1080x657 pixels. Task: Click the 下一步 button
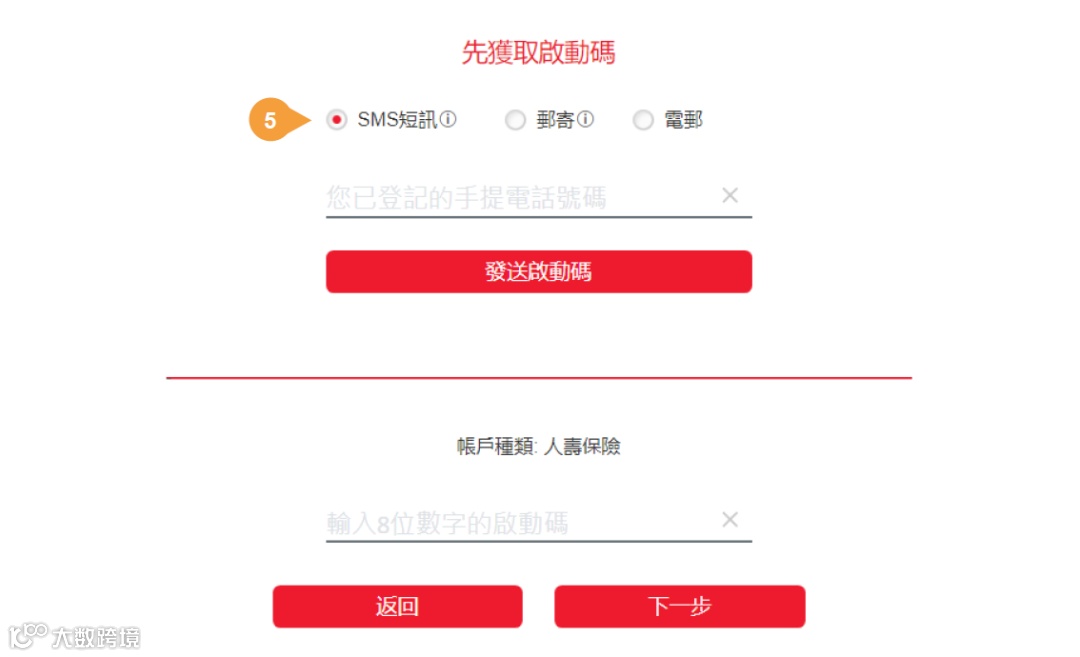(680, 606)
